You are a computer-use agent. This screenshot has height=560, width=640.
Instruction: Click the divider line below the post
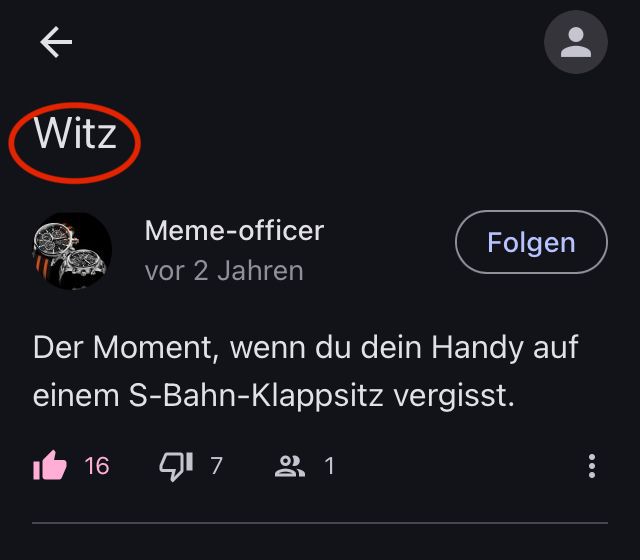click(x=320, y=522)
